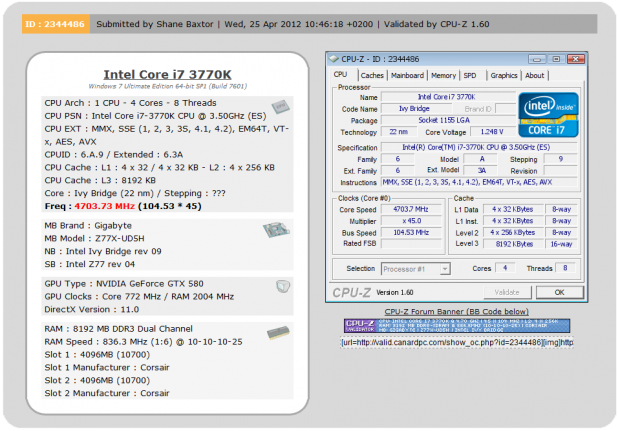The height and width of the screenshot is (431, 620).
Task: Click the Technology 22 nm value
Action: (x=399, y=132)
